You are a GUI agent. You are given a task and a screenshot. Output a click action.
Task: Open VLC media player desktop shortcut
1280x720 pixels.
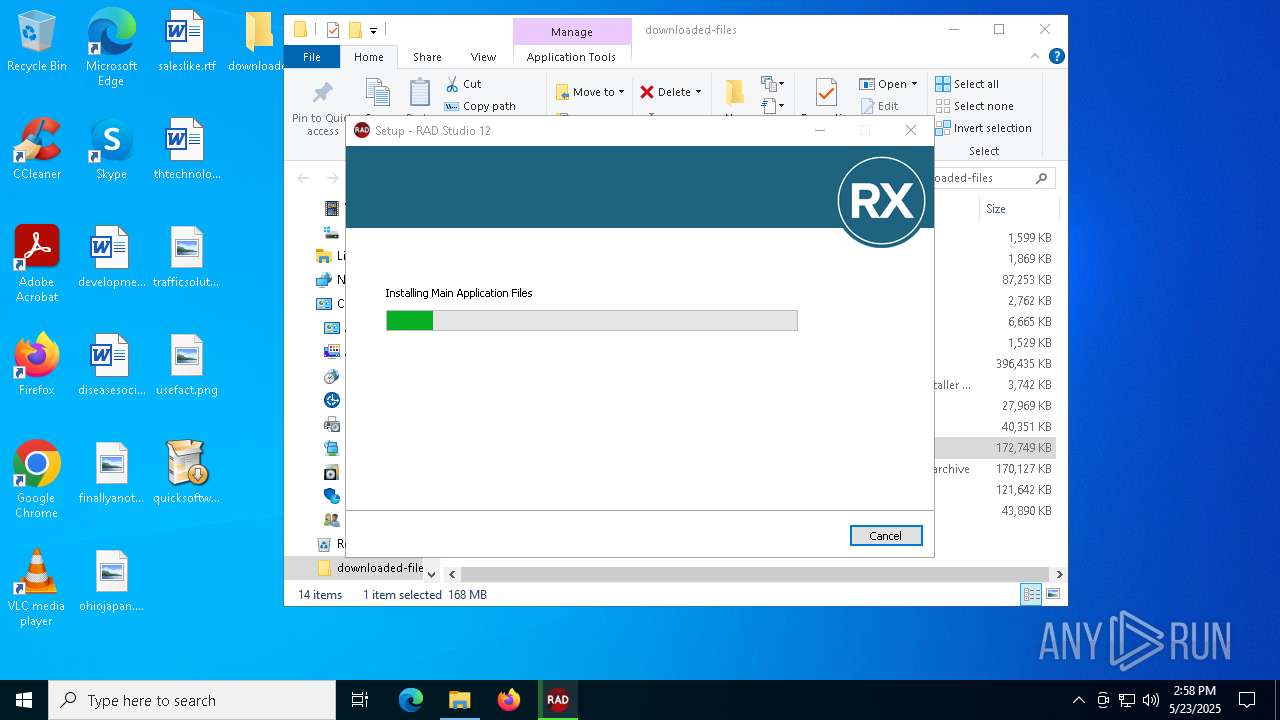(37, 588)
